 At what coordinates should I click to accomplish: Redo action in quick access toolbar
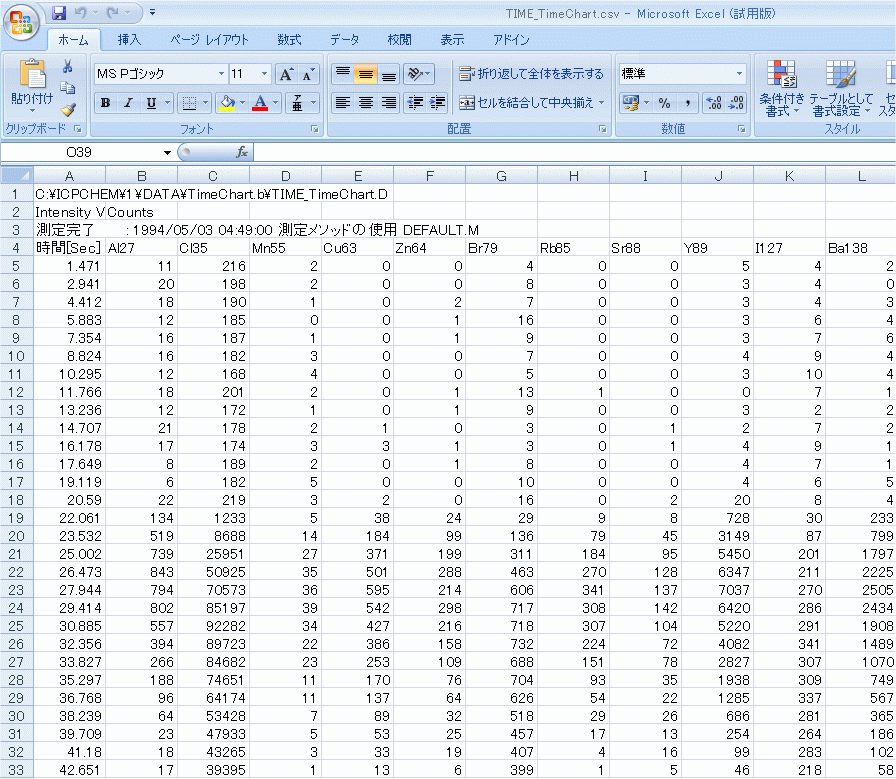[113, 13]
